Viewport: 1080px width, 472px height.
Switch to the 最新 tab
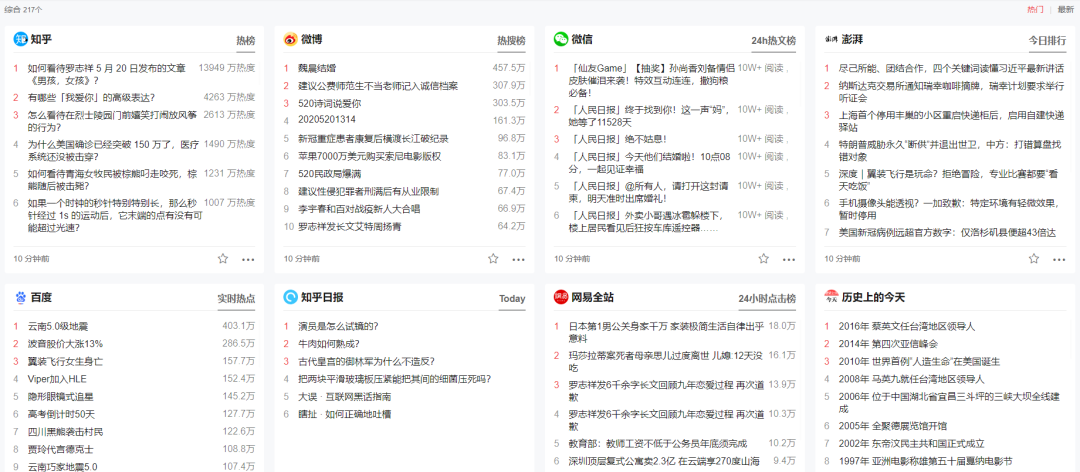pyautogui.click(x=1065, y=9)
